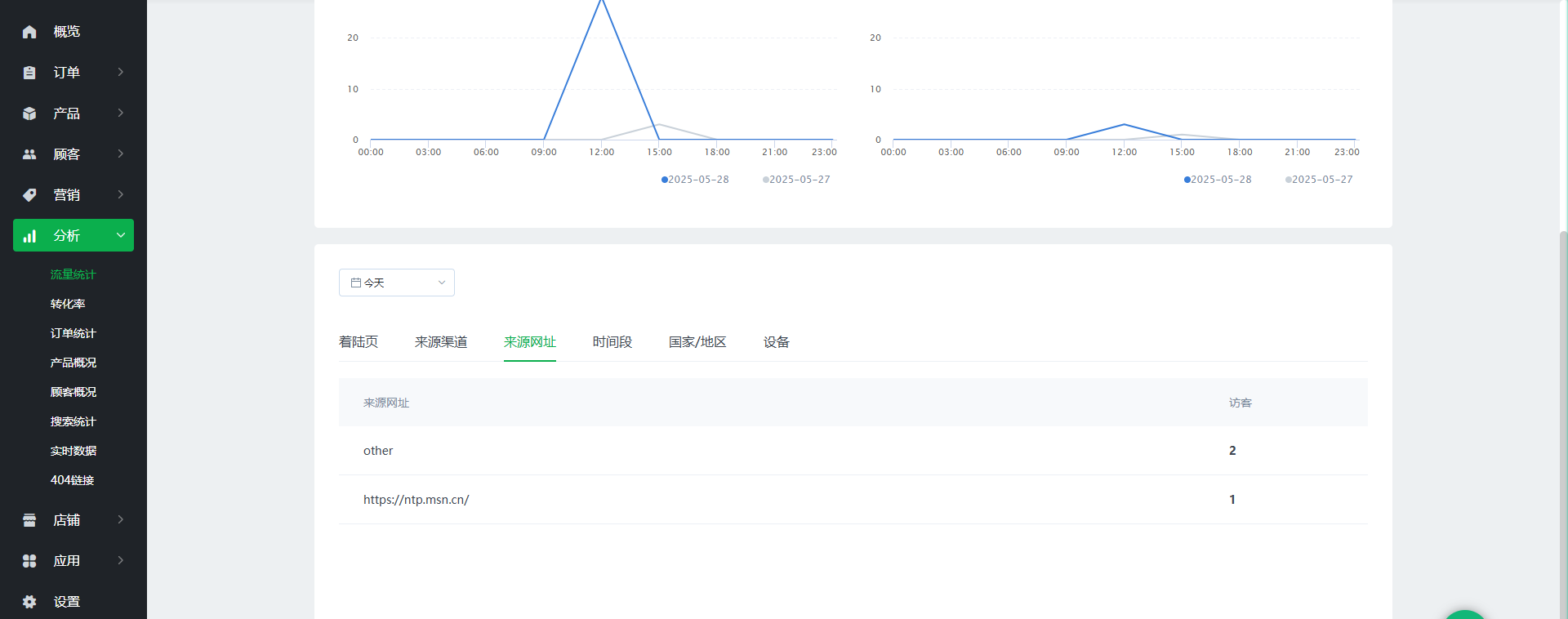Expand the 应用 menu chevron
The height and width of the screenshot is (619, 1568).
tap(121, 560)
